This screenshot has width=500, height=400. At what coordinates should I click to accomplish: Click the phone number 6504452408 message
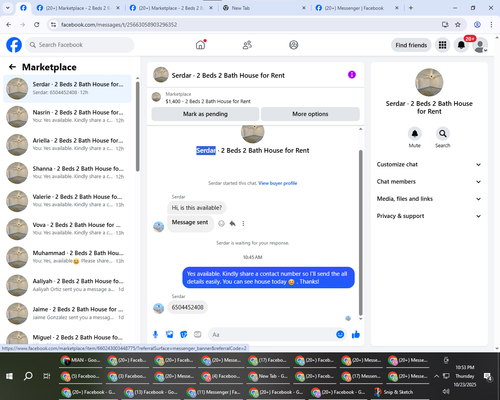(x=187, y=307)
